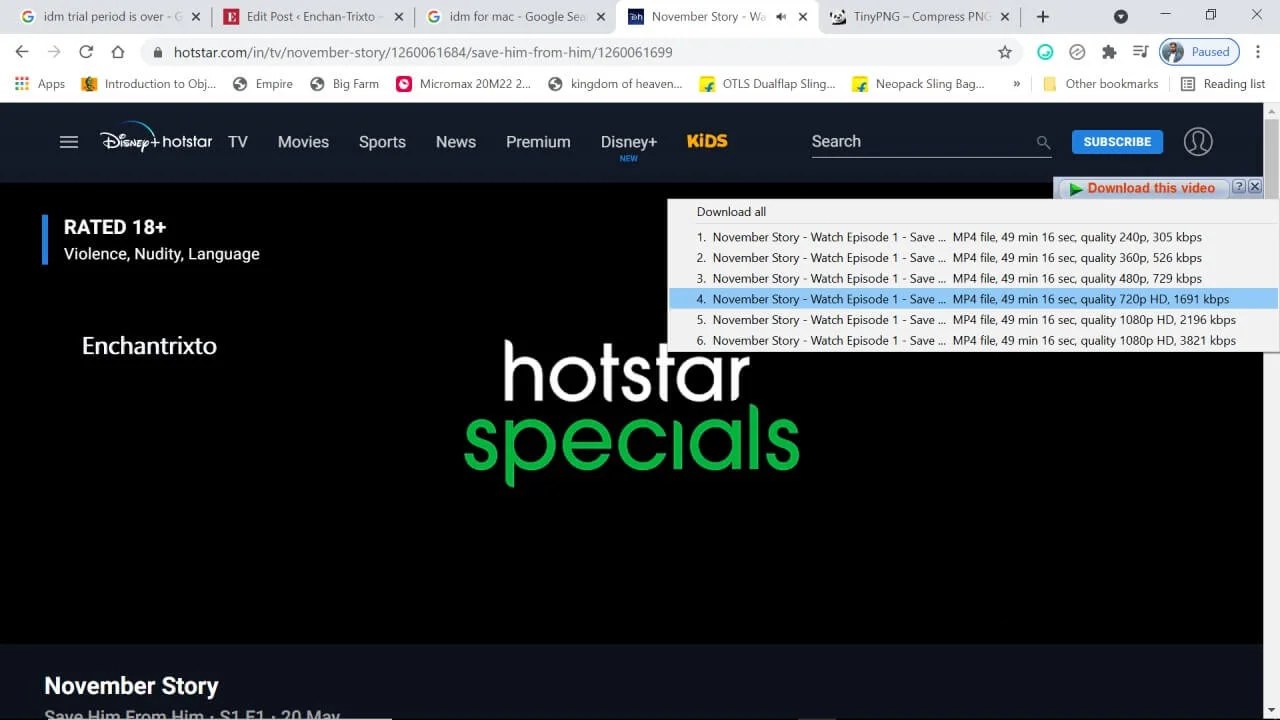
Task: Open the Paused profile button
Action: (x=1199, y=52)
